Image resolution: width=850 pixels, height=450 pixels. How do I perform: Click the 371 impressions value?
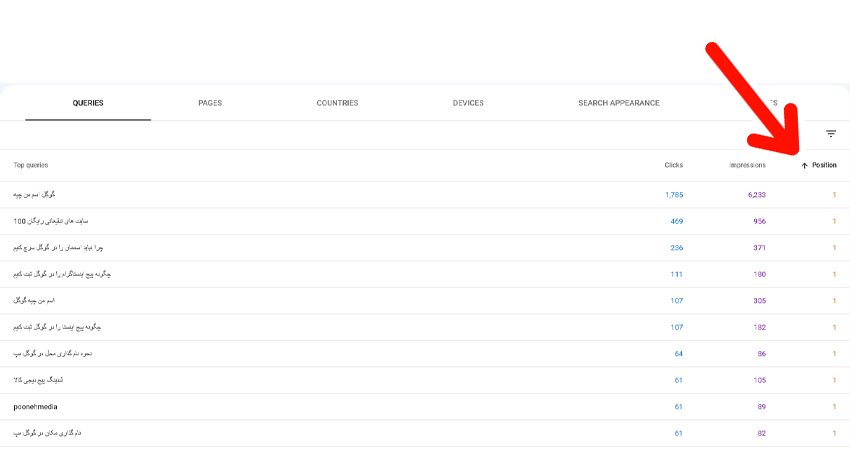[759, 248]
